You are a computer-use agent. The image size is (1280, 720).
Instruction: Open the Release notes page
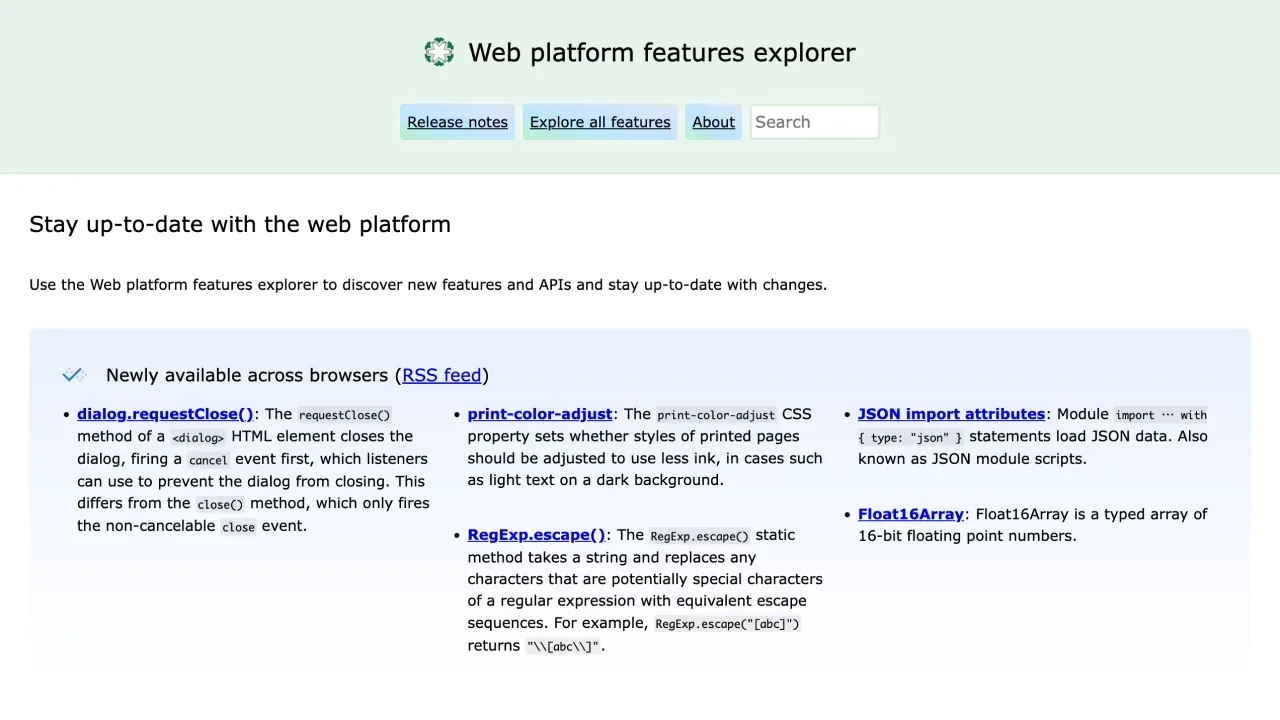[457, 122]
